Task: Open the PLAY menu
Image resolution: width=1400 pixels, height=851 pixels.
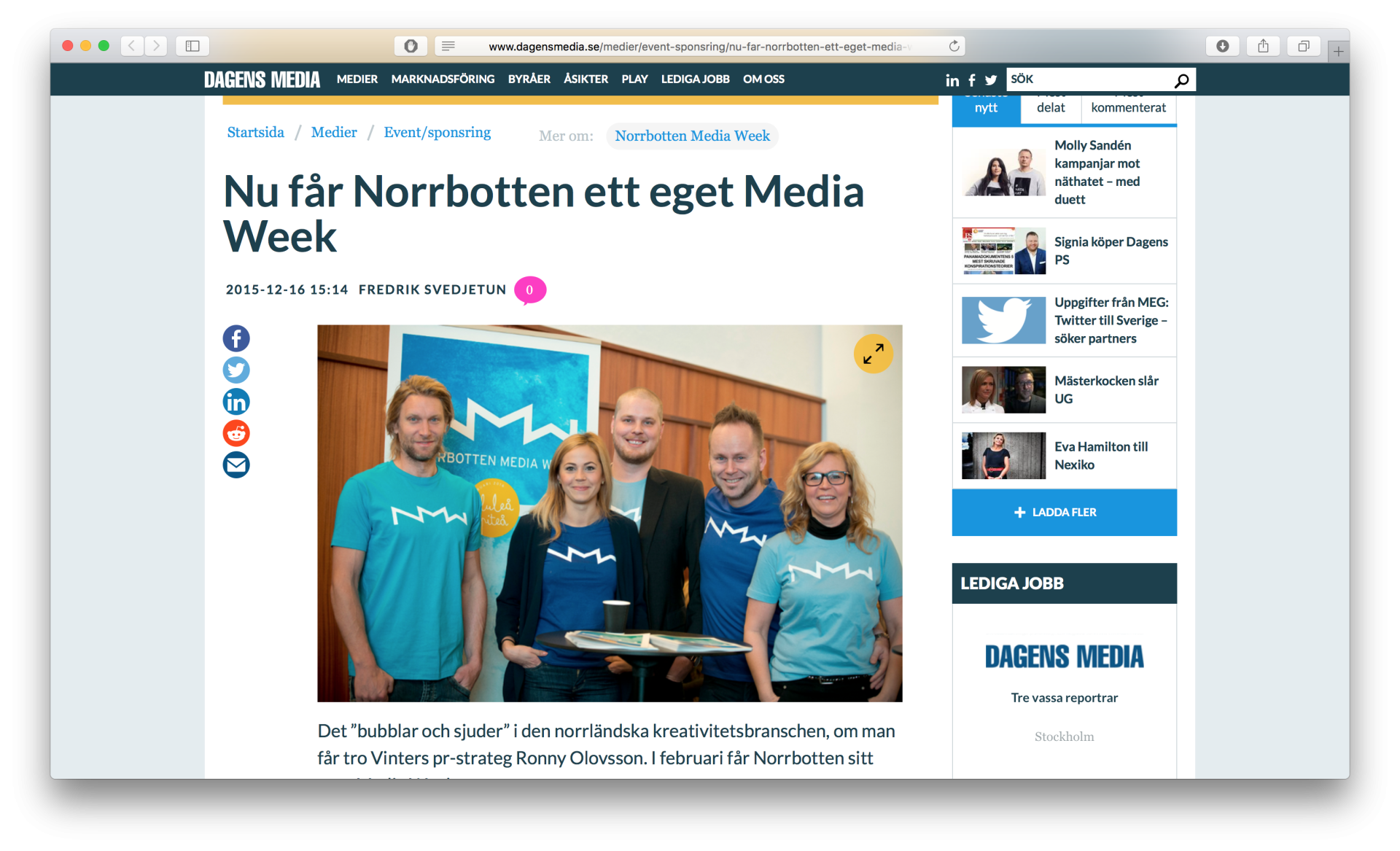Action: [x=634, y=79]
